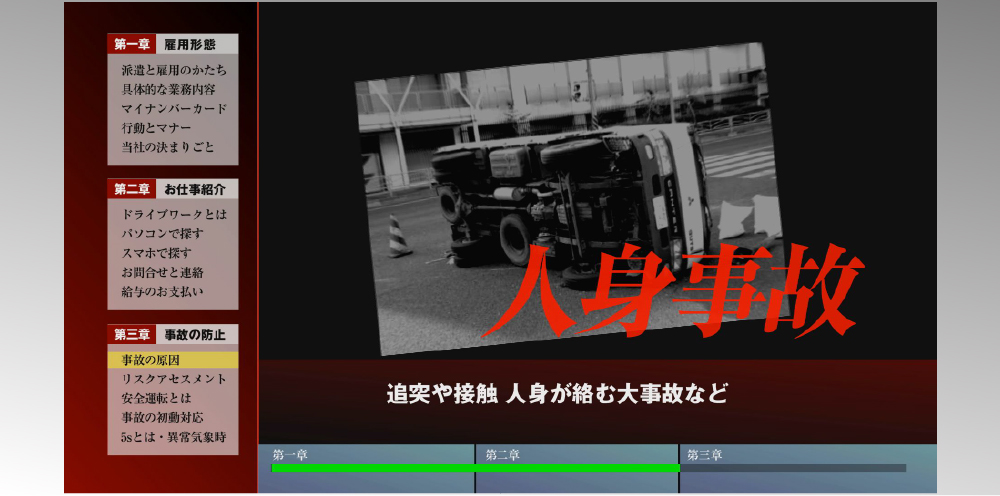Viewport: 1000px width, 496px height.
Task: Select the マイナンバーカード menu entry
Action: (x=173, y=108)
